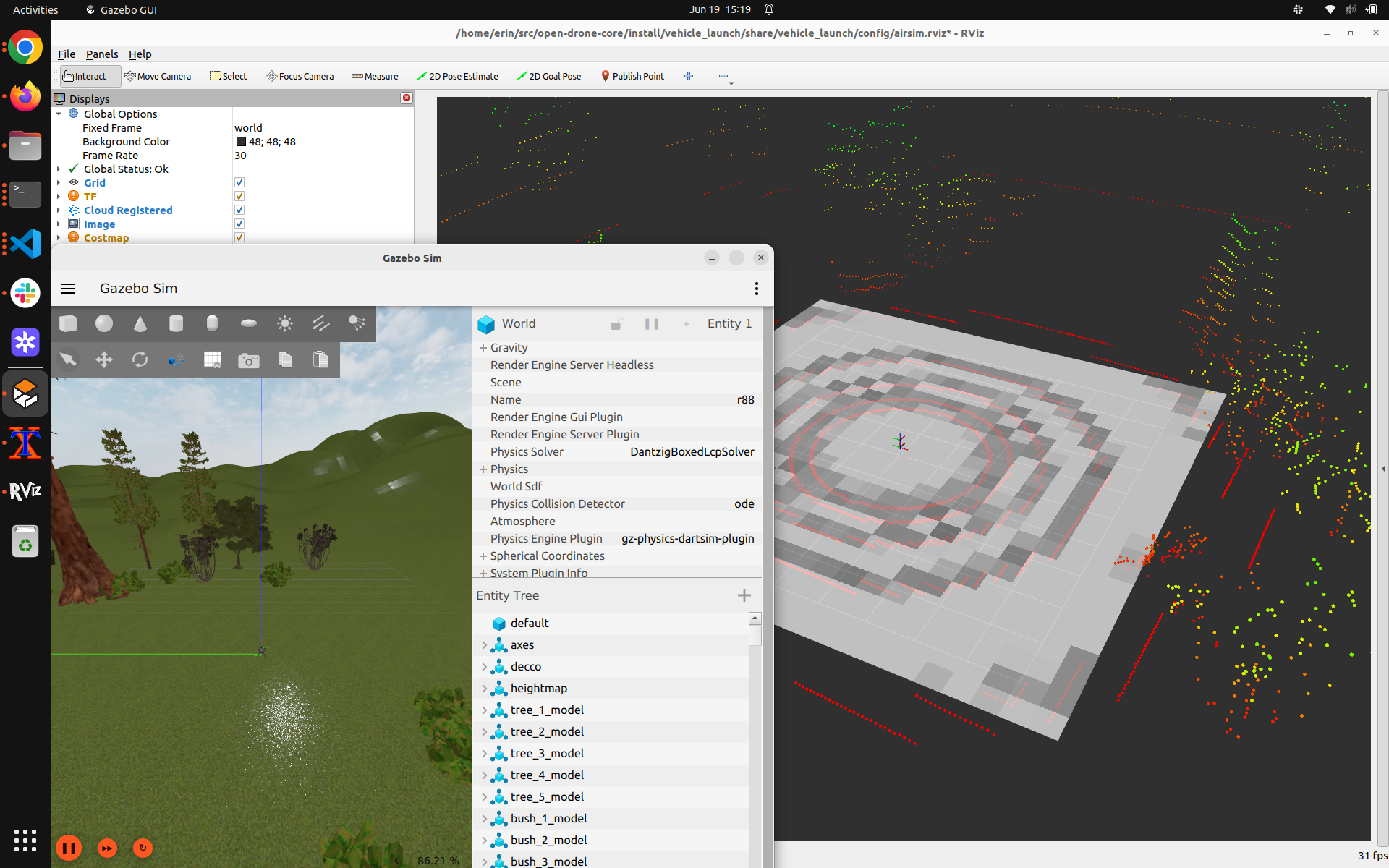
Task: Click the Background Color swatch
Action: [241, 142]
